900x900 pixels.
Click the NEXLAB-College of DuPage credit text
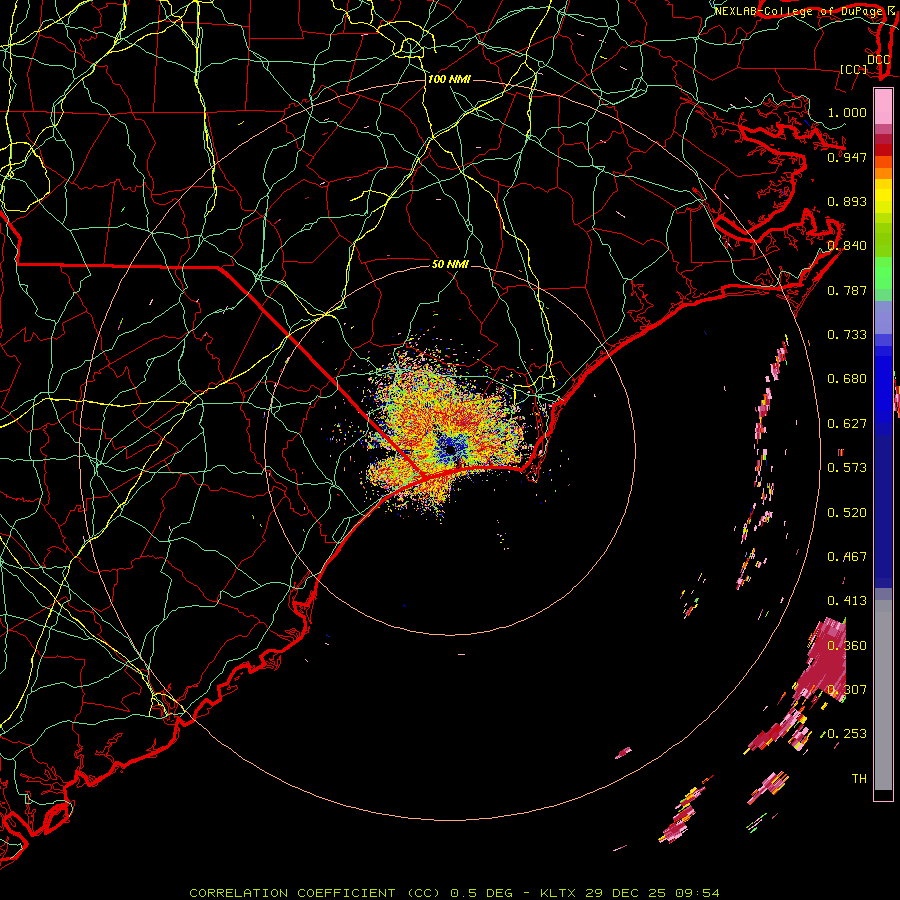(798, 11)
